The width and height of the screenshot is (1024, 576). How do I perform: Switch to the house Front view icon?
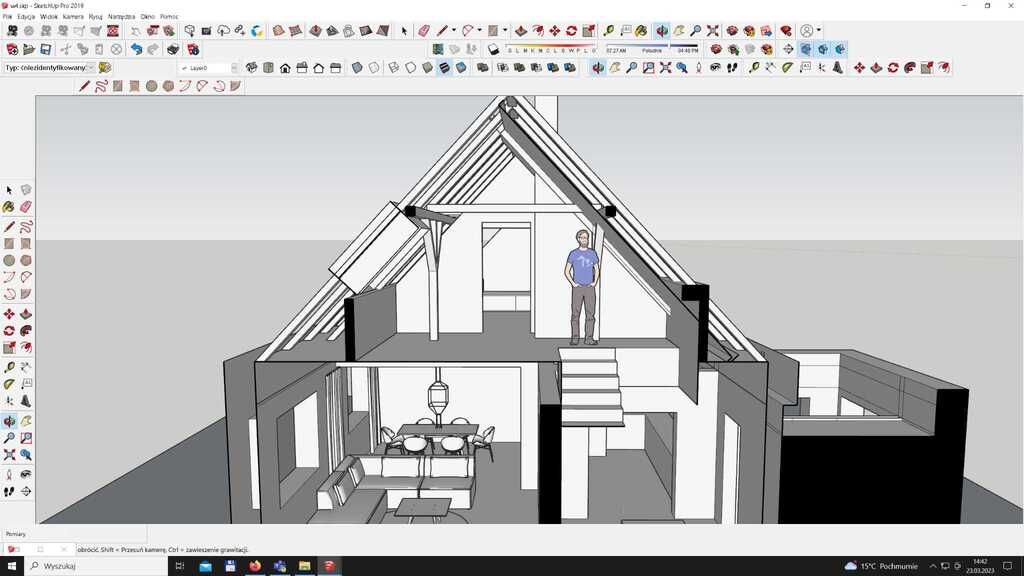click(x=285, y=68)
